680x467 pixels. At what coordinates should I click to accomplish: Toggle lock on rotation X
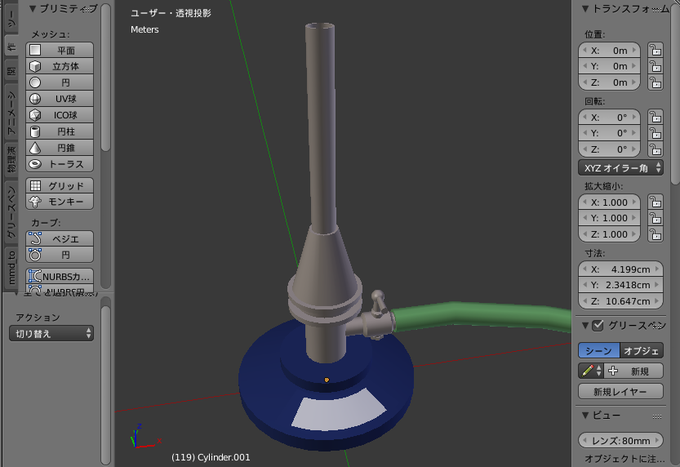click(x=655, y=117)
